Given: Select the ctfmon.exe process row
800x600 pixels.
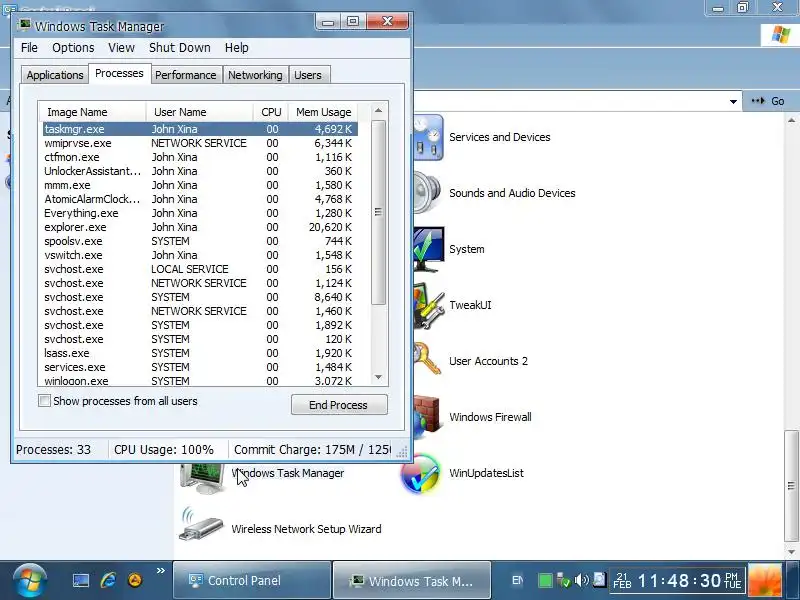Looking at the screenshot, I should click(201, 157).
